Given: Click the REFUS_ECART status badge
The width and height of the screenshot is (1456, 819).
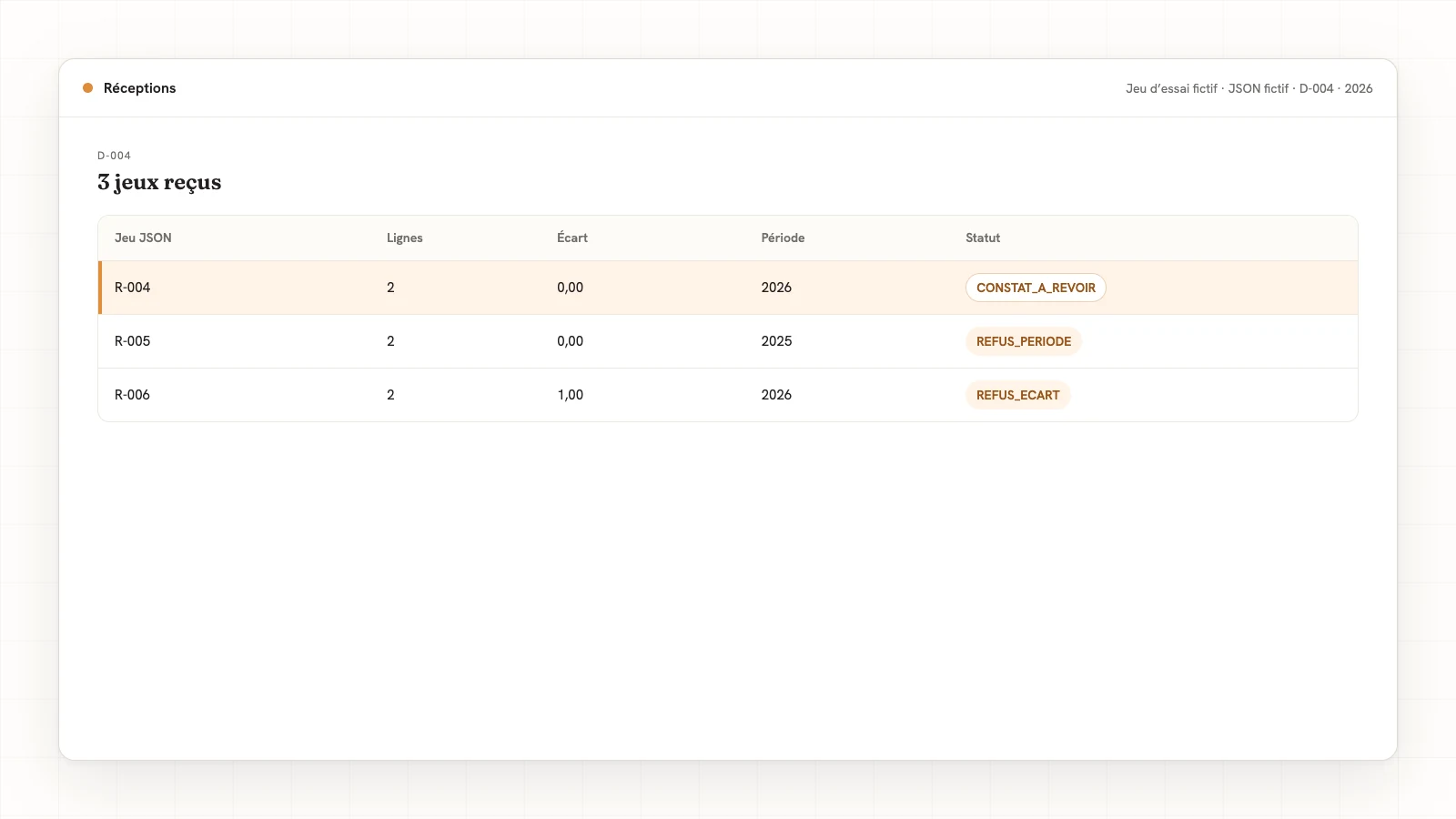Looking at the screenshot, I should point(1018,395).
